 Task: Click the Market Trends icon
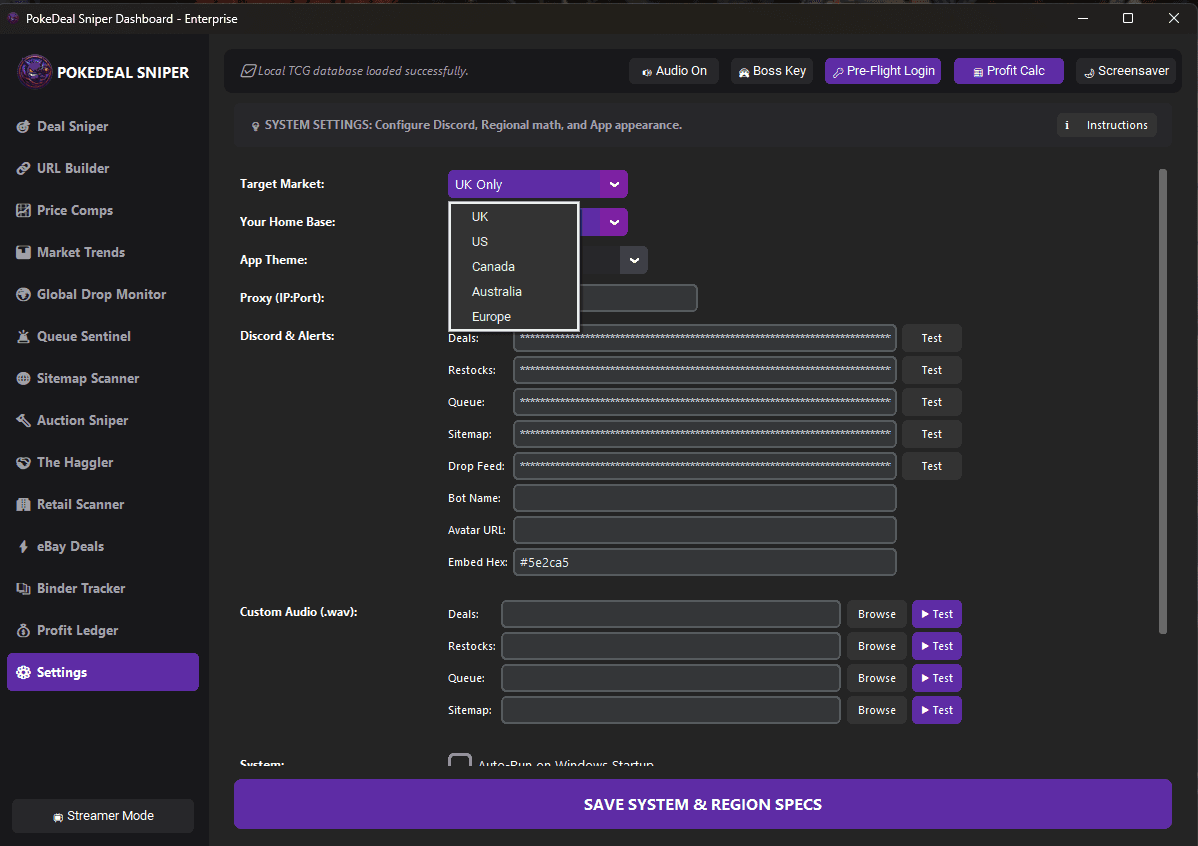click(24, 253)
